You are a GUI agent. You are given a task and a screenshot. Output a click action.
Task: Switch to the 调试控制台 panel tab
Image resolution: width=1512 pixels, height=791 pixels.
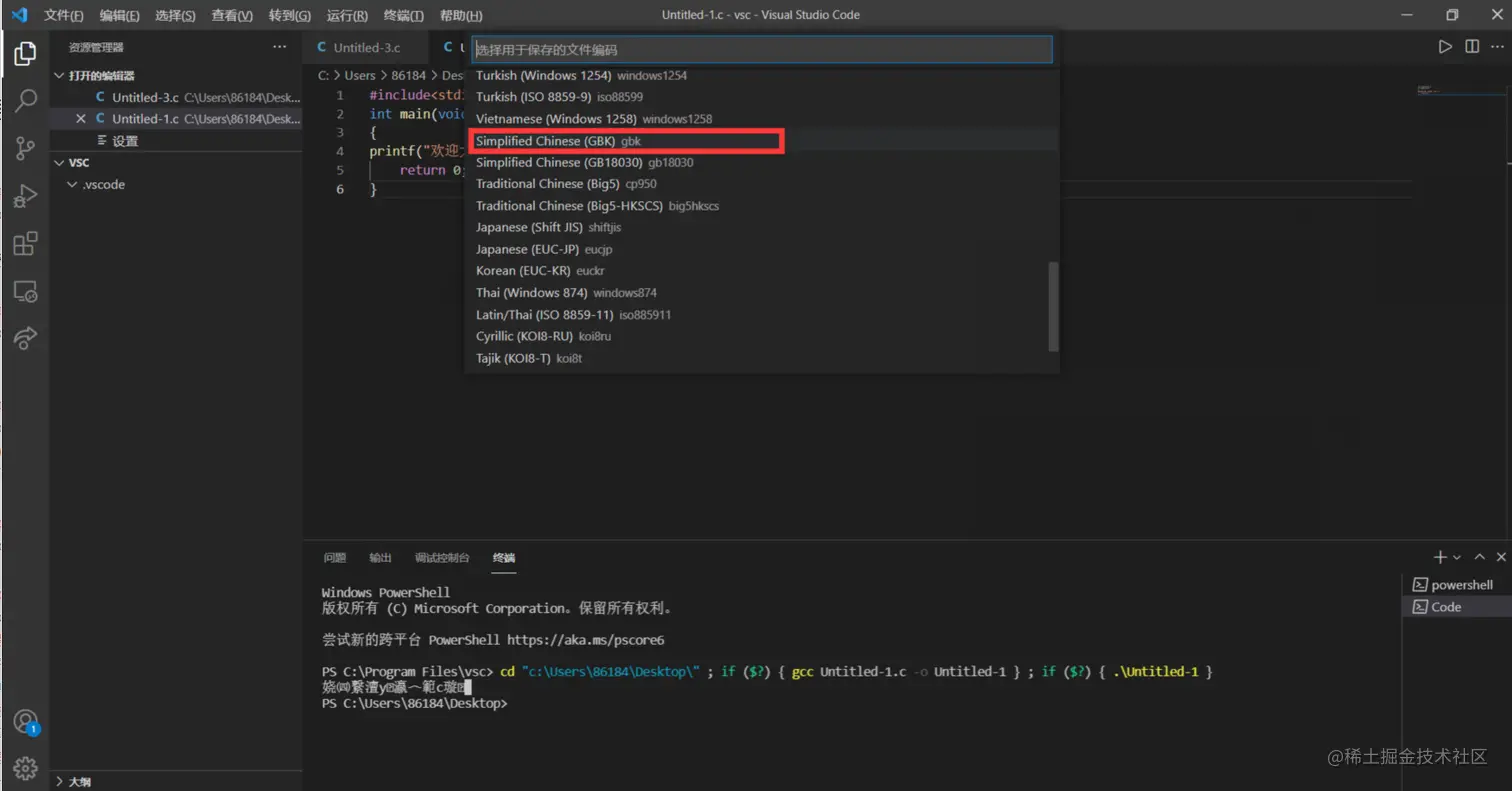tap(442, 557)
